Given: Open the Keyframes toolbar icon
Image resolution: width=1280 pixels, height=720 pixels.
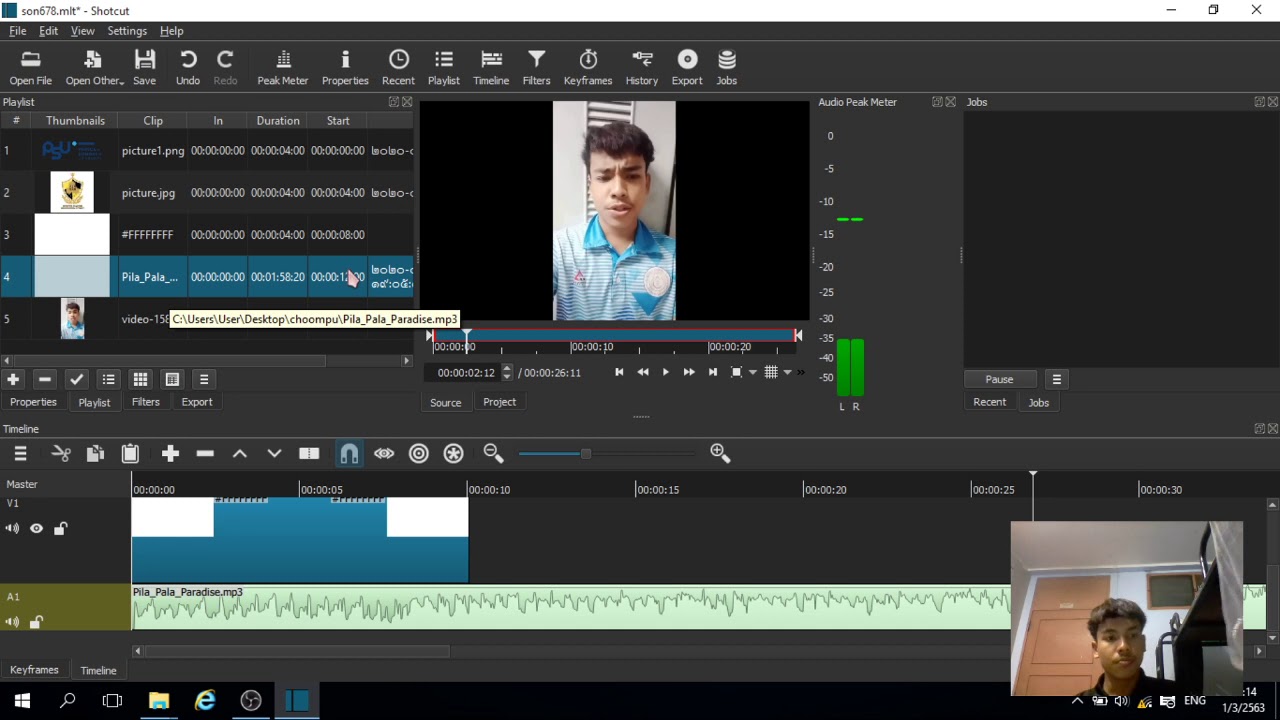Looking at the screenshot, I should click(x=588, y=68).
